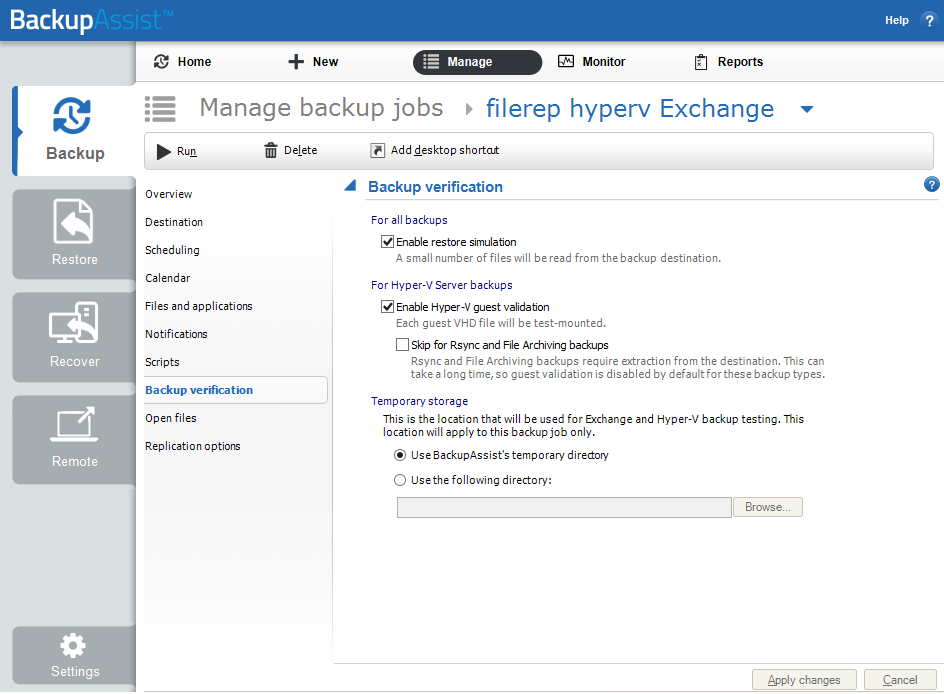Open Settings with the gear icon

(x=74, y=655)
